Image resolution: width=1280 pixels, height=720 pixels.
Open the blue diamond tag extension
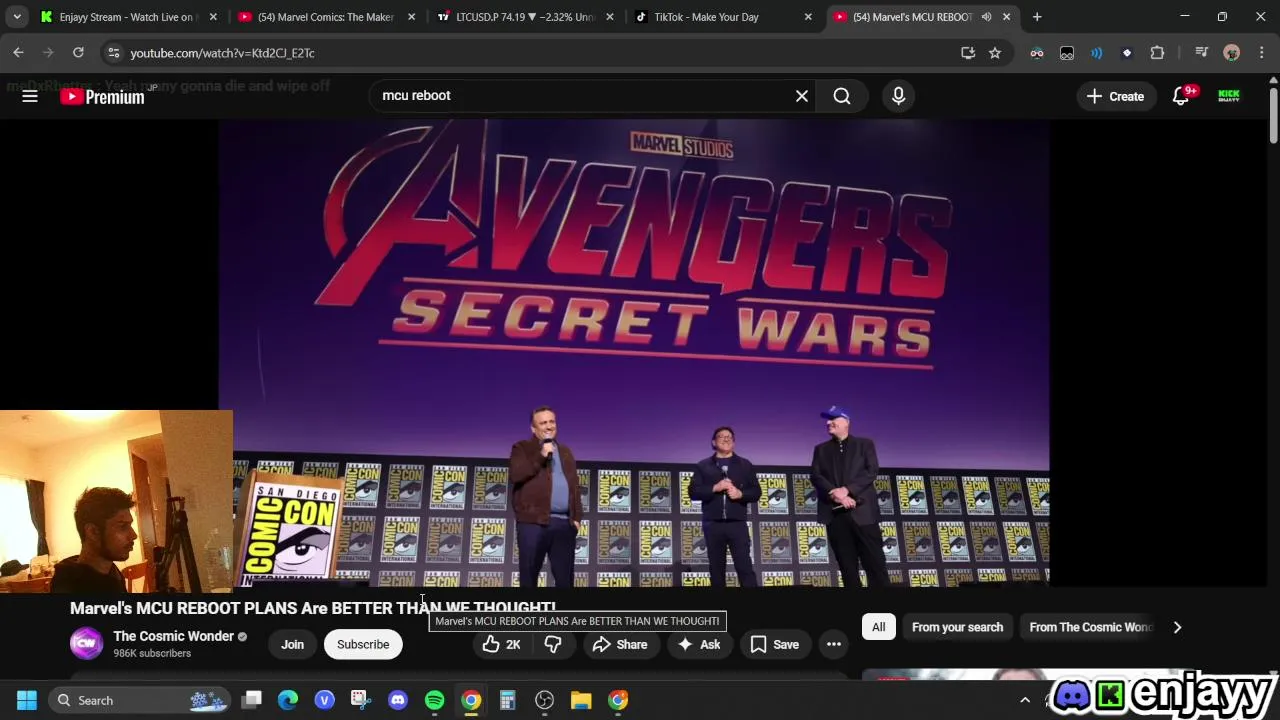1127,53
